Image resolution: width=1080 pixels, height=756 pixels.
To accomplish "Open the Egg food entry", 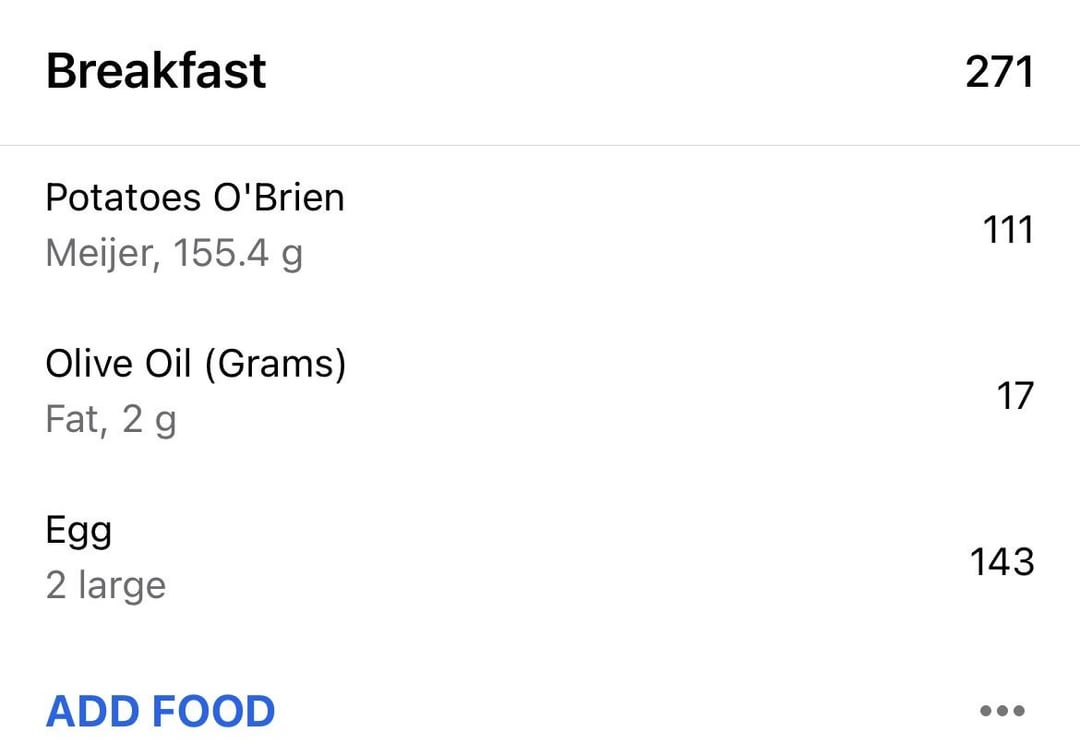I will click(540, 560).
